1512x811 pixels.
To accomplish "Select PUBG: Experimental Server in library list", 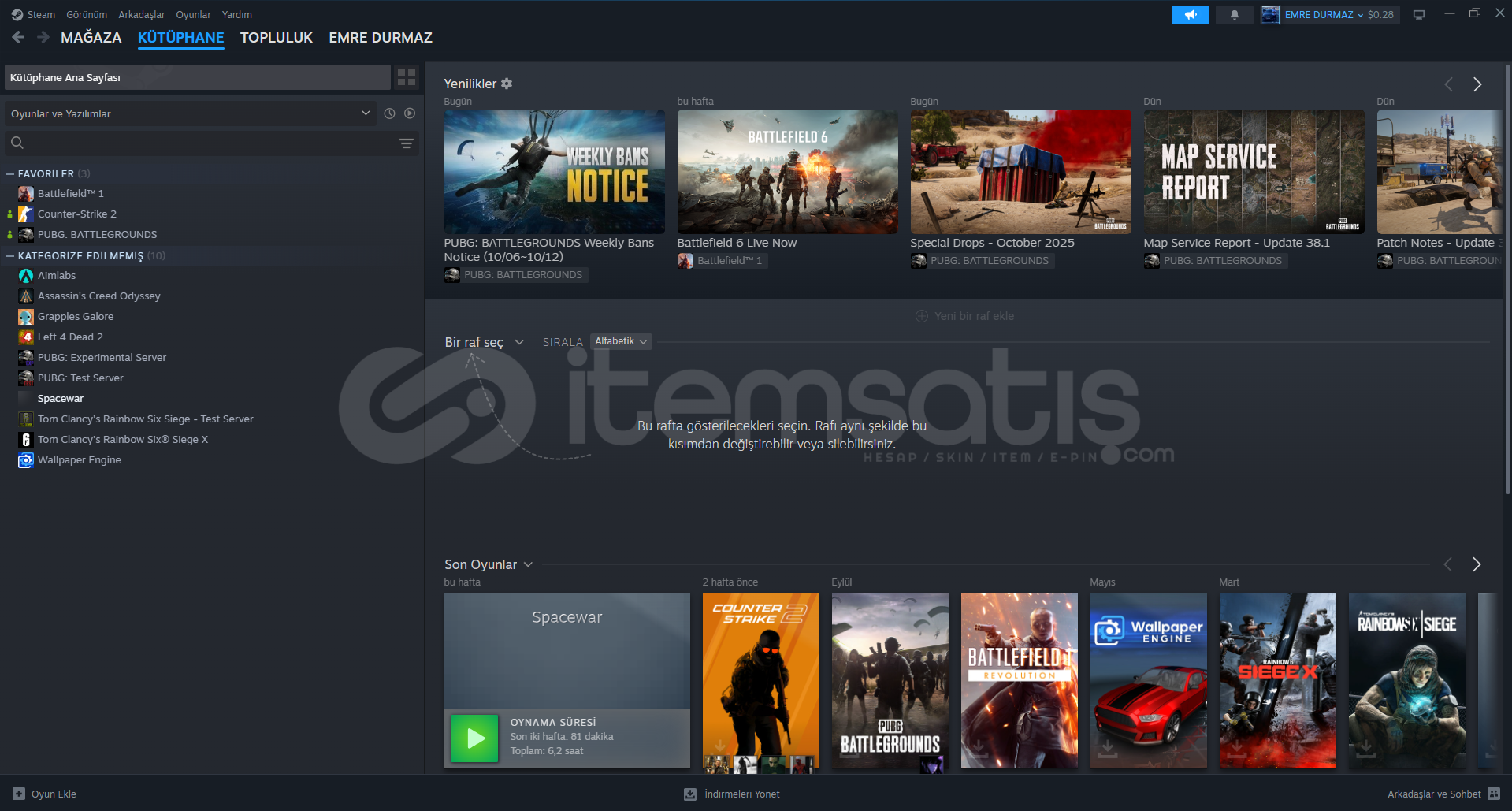I will [102, 358].
